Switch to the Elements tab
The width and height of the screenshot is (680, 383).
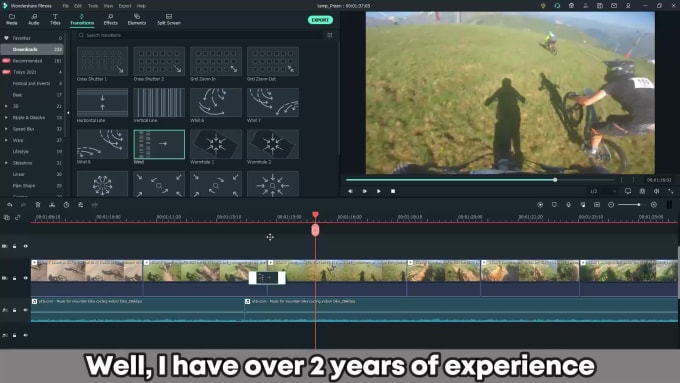point(137,20)
